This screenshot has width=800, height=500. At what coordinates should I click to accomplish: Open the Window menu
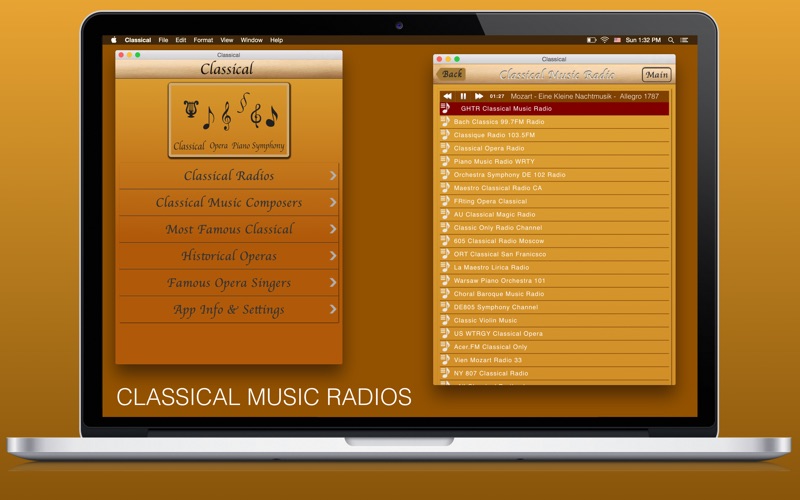coord(252,40)
